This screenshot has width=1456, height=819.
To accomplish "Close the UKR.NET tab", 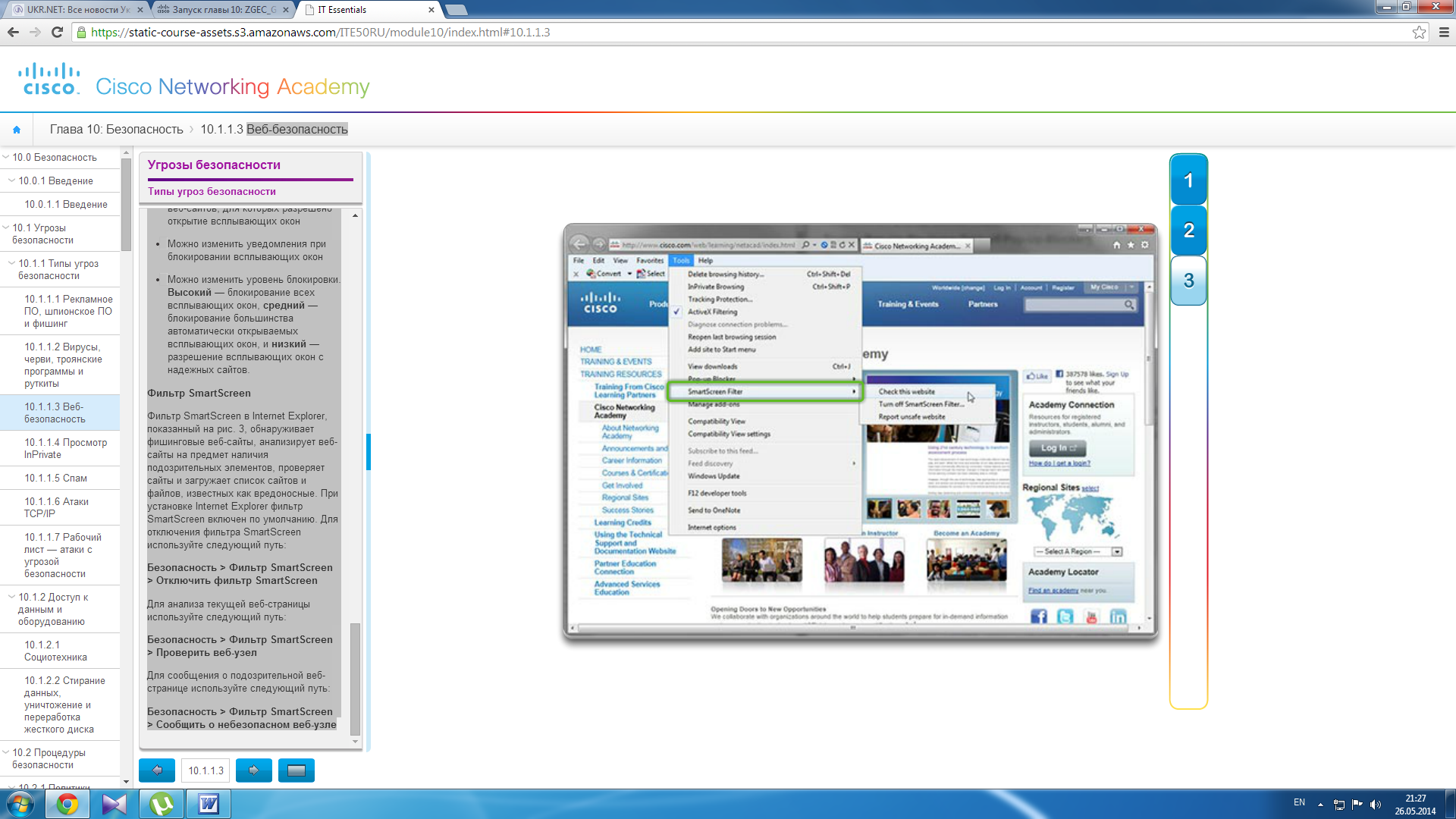I will (x=140, y=10).
